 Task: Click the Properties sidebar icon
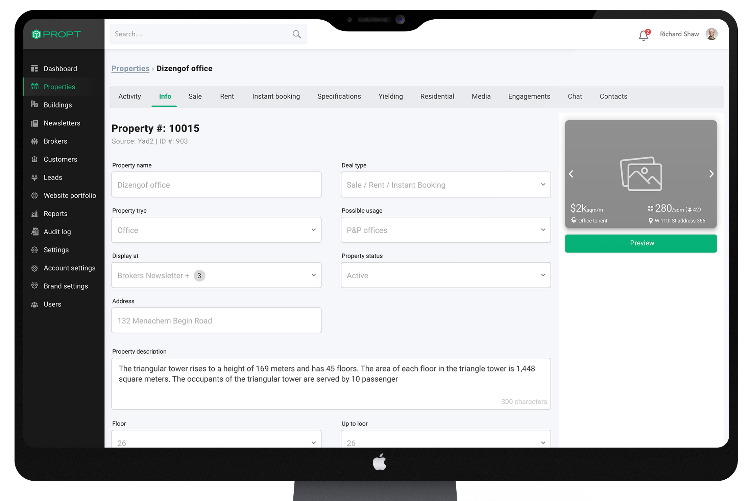point(34,87)
